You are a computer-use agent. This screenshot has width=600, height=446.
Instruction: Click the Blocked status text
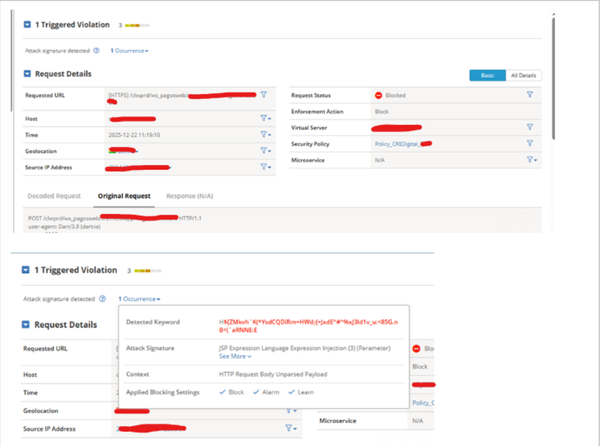click(x=395, y=95)
